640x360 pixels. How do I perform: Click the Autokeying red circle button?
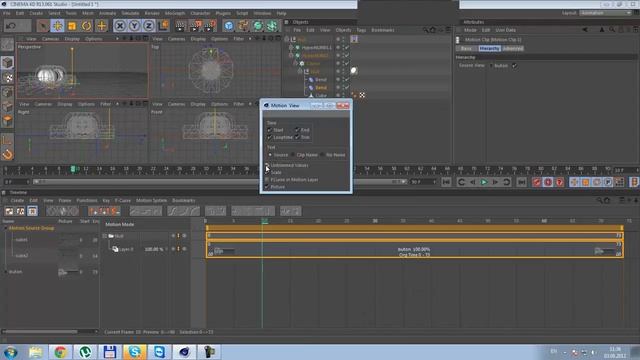pyautogui.click(x=548, y=182)
